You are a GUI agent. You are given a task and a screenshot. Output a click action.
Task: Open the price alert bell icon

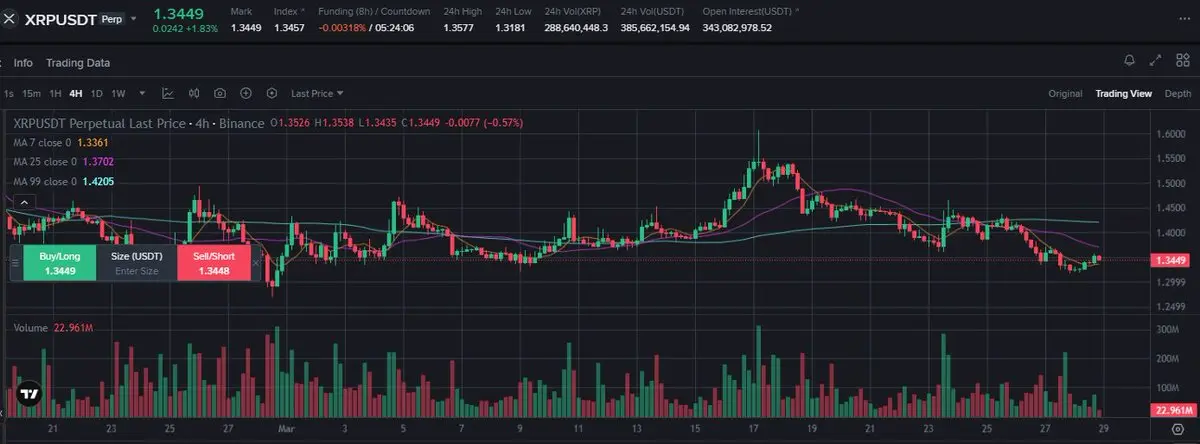click(1130, 61)
